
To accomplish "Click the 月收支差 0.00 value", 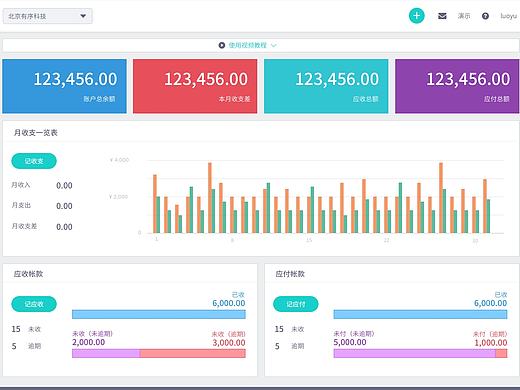I will 64,227.
